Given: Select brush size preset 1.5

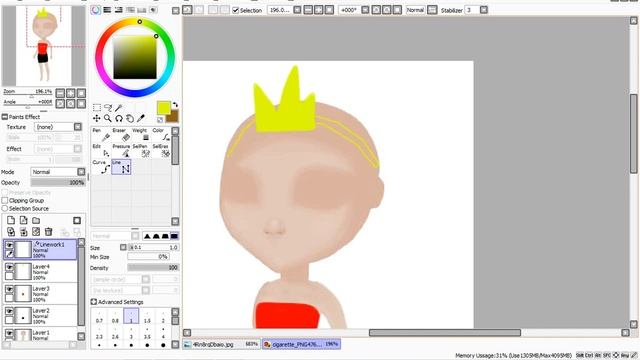Looking at the screenshot, I should pyautogui.click(x=147, y=317).
